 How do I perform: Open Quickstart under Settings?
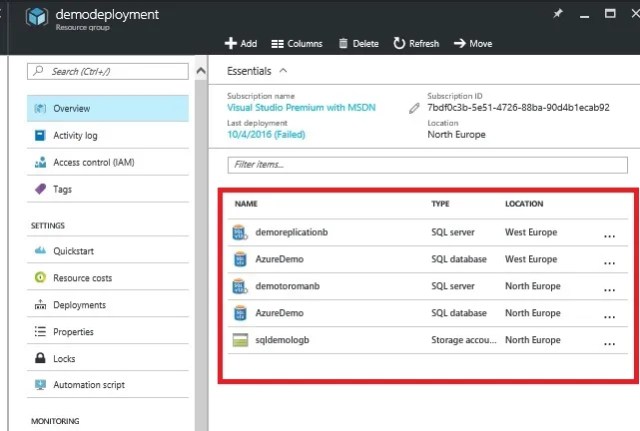tap(108, 251)
